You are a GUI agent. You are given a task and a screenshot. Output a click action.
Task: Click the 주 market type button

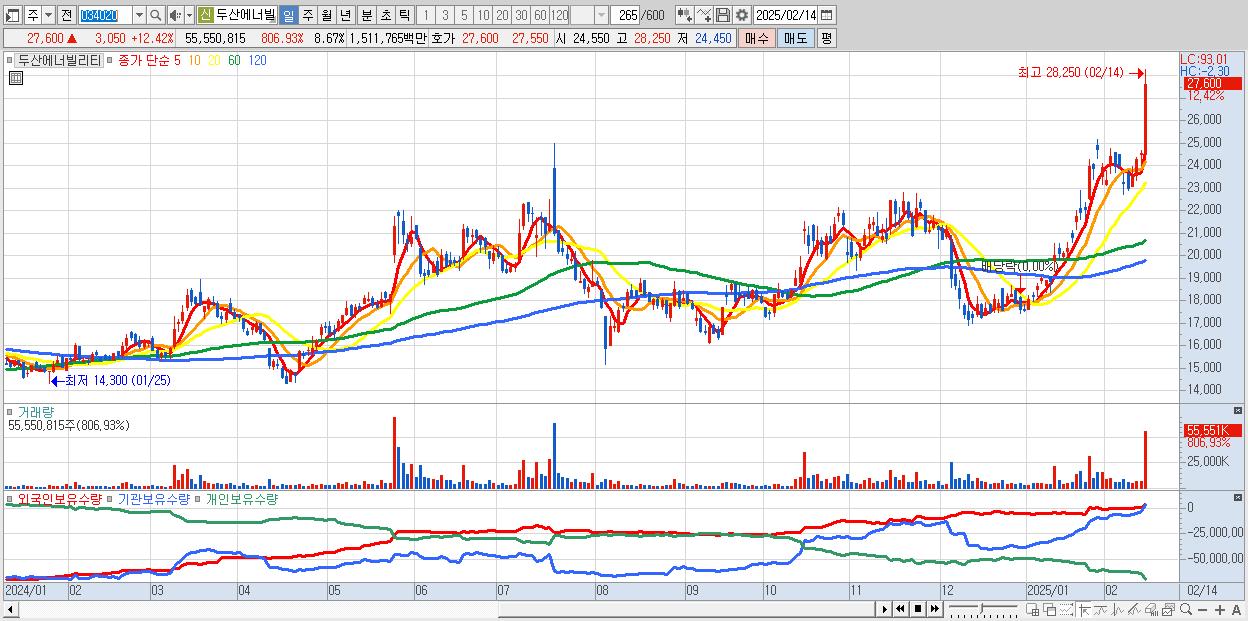coord(33,15)
